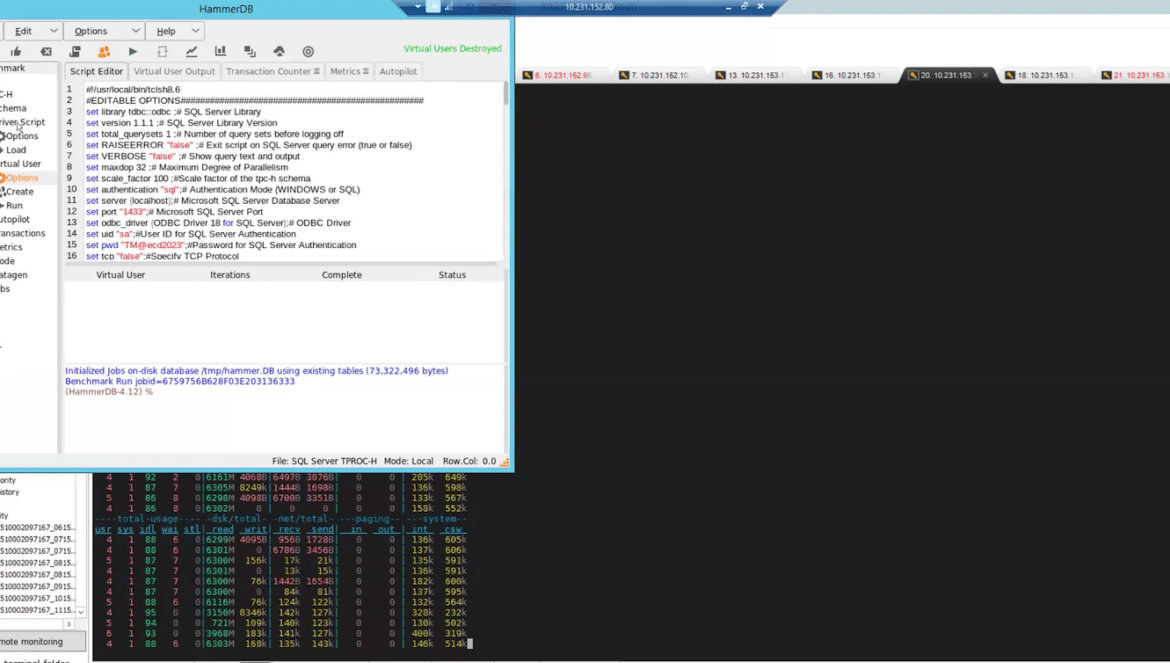
Task: Click the script editor vertical scrollbar
Action: [506, 172]
